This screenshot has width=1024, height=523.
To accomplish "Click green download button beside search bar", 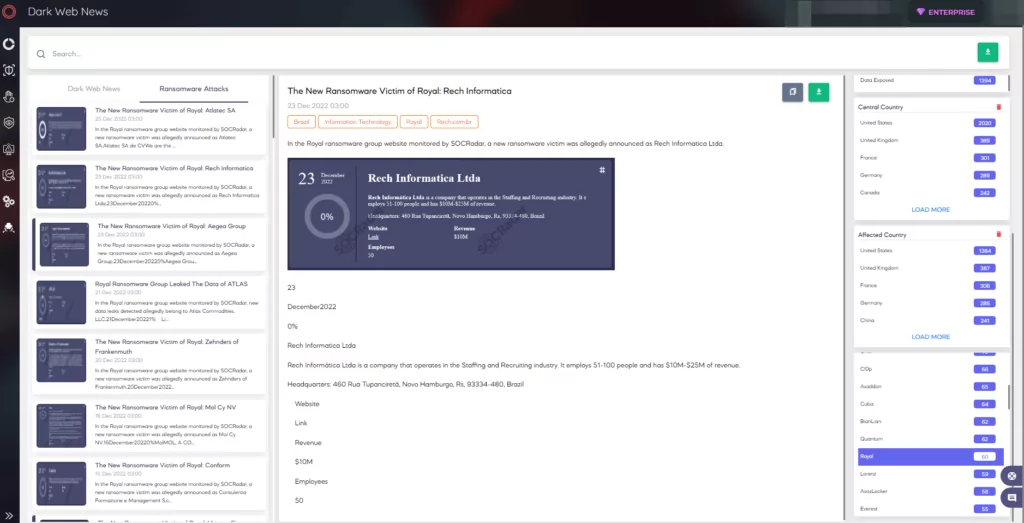I will click(x=987, y=52).
